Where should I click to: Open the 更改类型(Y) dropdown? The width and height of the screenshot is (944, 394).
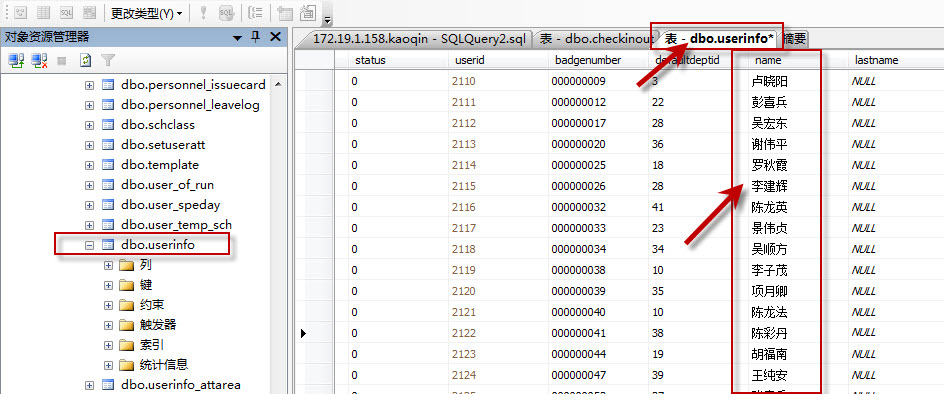tap(147, 12)
